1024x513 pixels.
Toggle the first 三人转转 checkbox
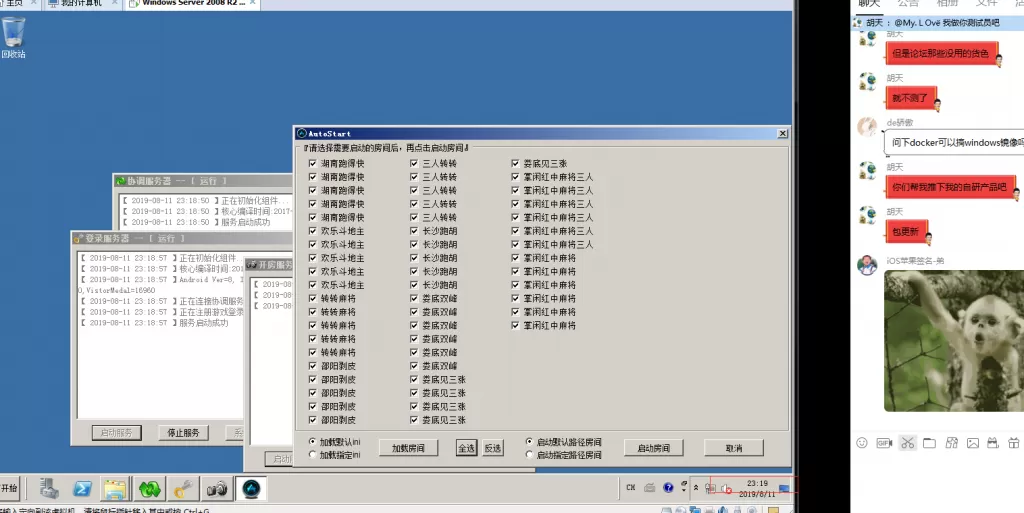(x=414, y=163)
